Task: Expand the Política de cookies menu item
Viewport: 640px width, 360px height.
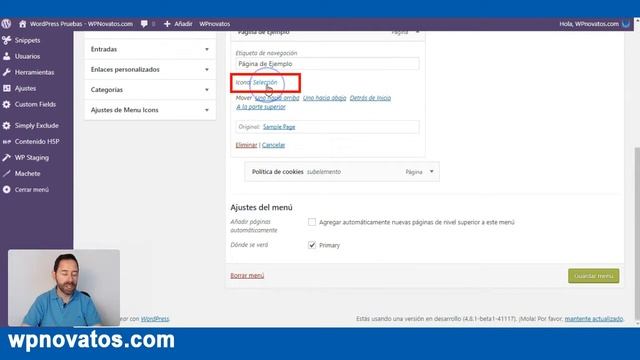Action: coord(431,171)
